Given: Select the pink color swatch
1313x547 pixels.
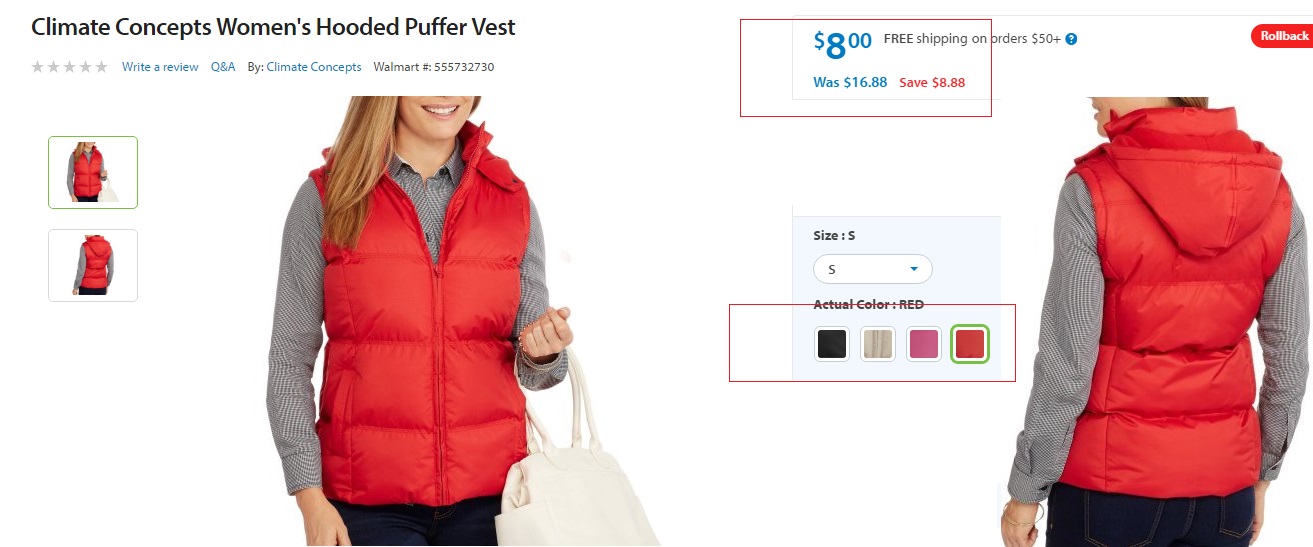Looking at the screenshot, I should click(x=924, y=344).
